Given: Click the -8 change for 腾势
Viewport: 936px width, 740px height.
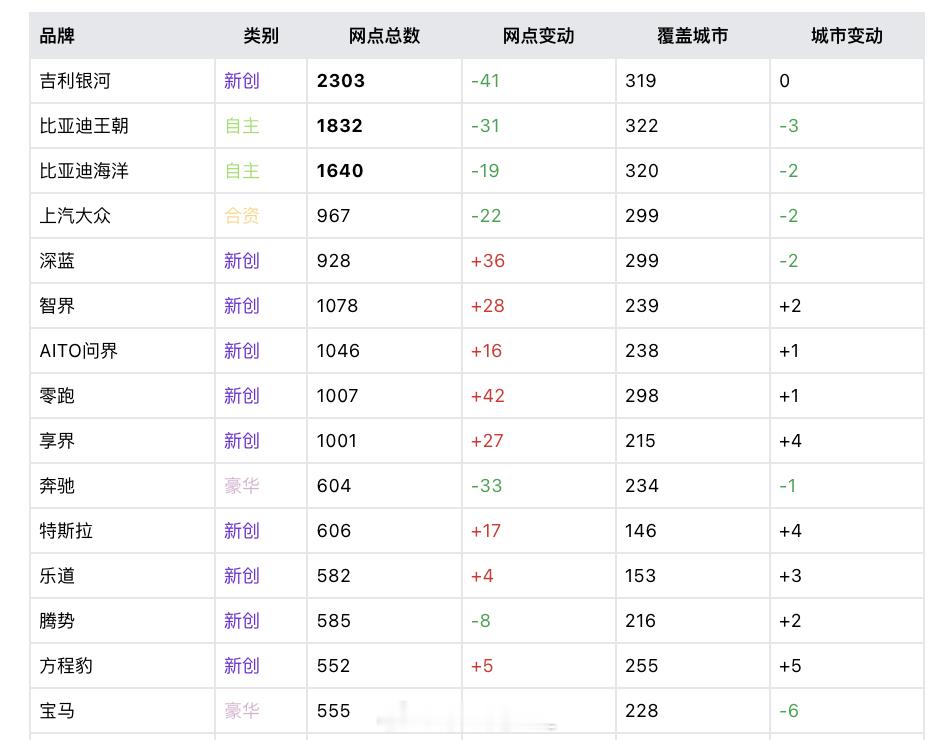Looking at the screenshot, I should point(481,621).
